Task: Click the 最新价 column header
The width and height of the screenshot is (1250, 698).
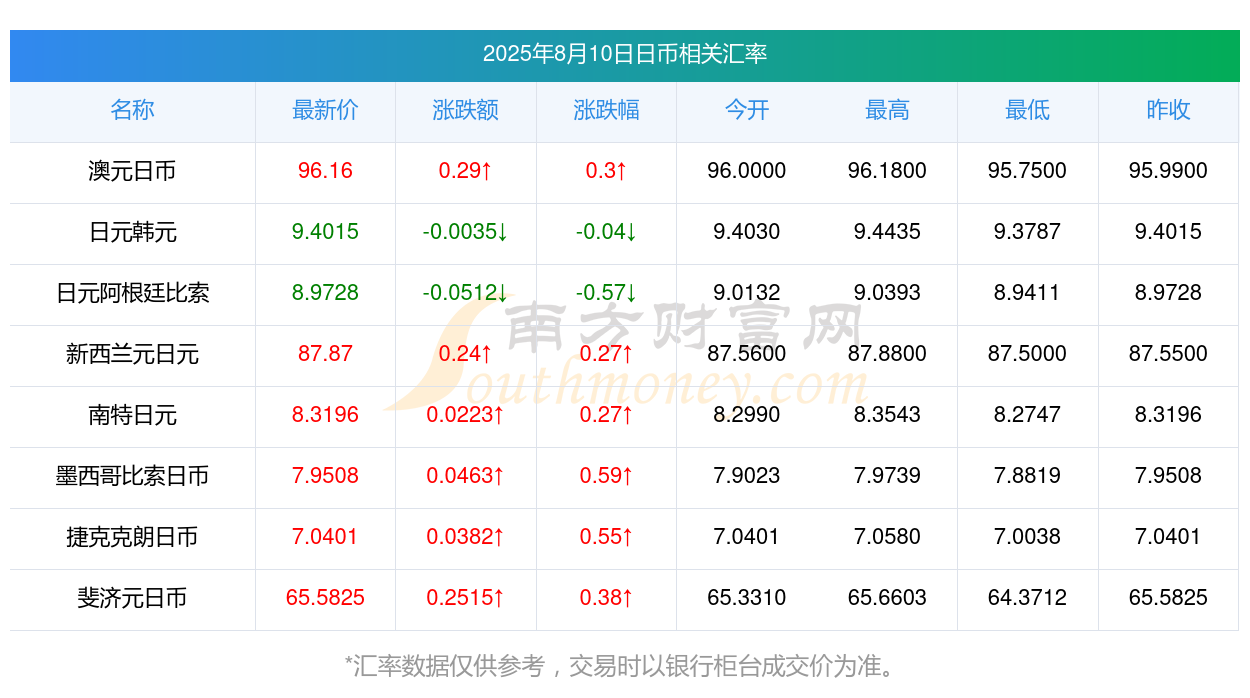Action: point(325,110)
